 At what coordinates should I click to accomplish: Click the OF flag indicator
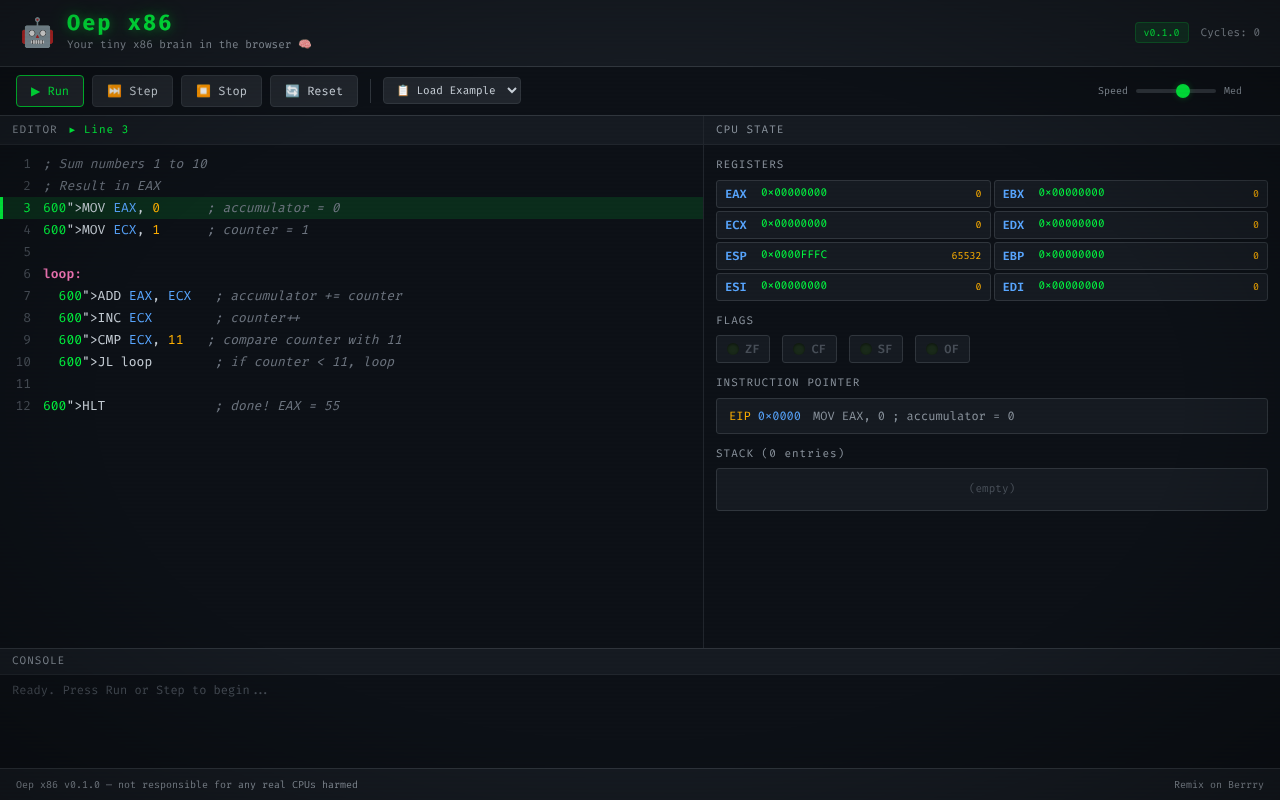click(942, 349)
